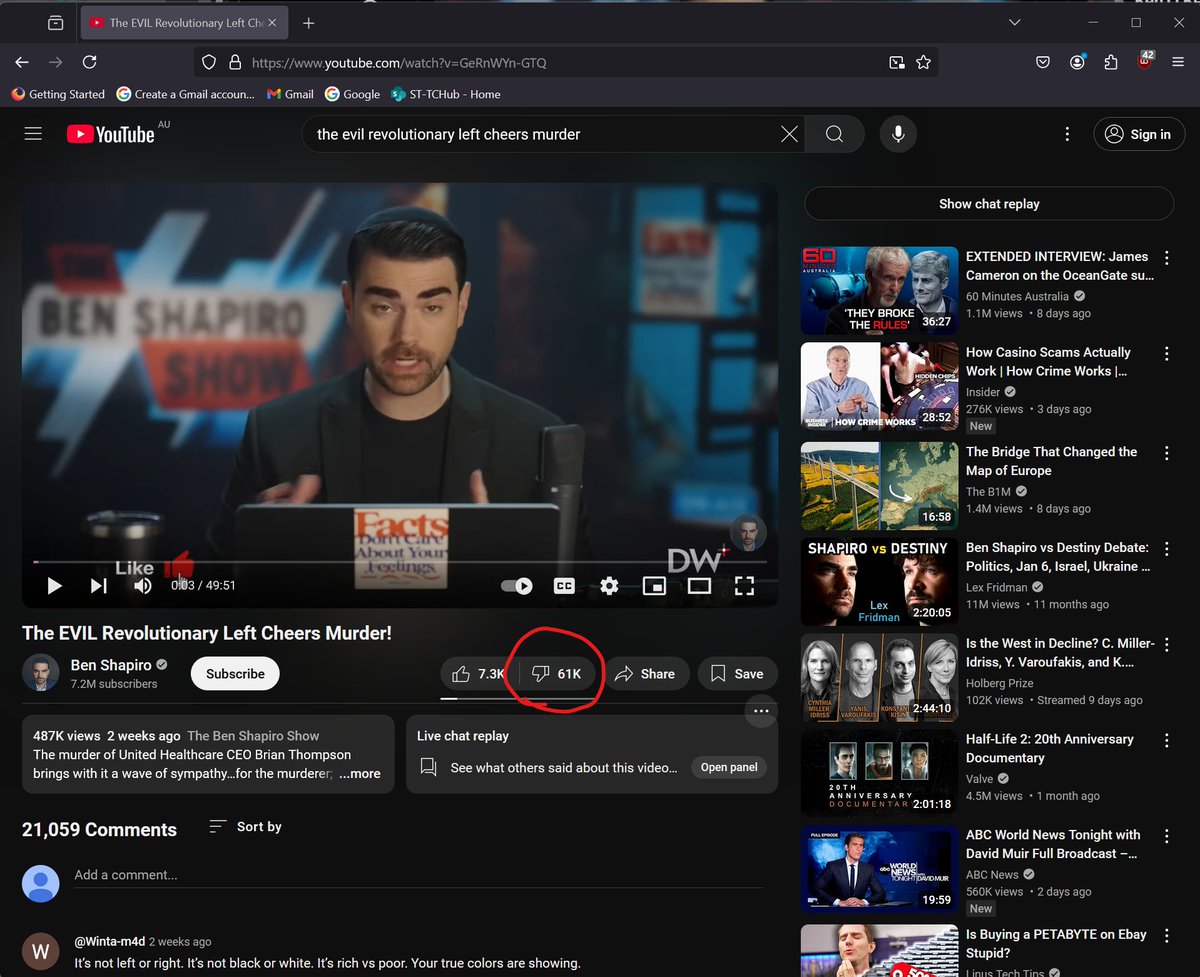This screenshot has width=1200, height=977.
Task: Open options for ABC World News video
Action: tap(1166, 836)
